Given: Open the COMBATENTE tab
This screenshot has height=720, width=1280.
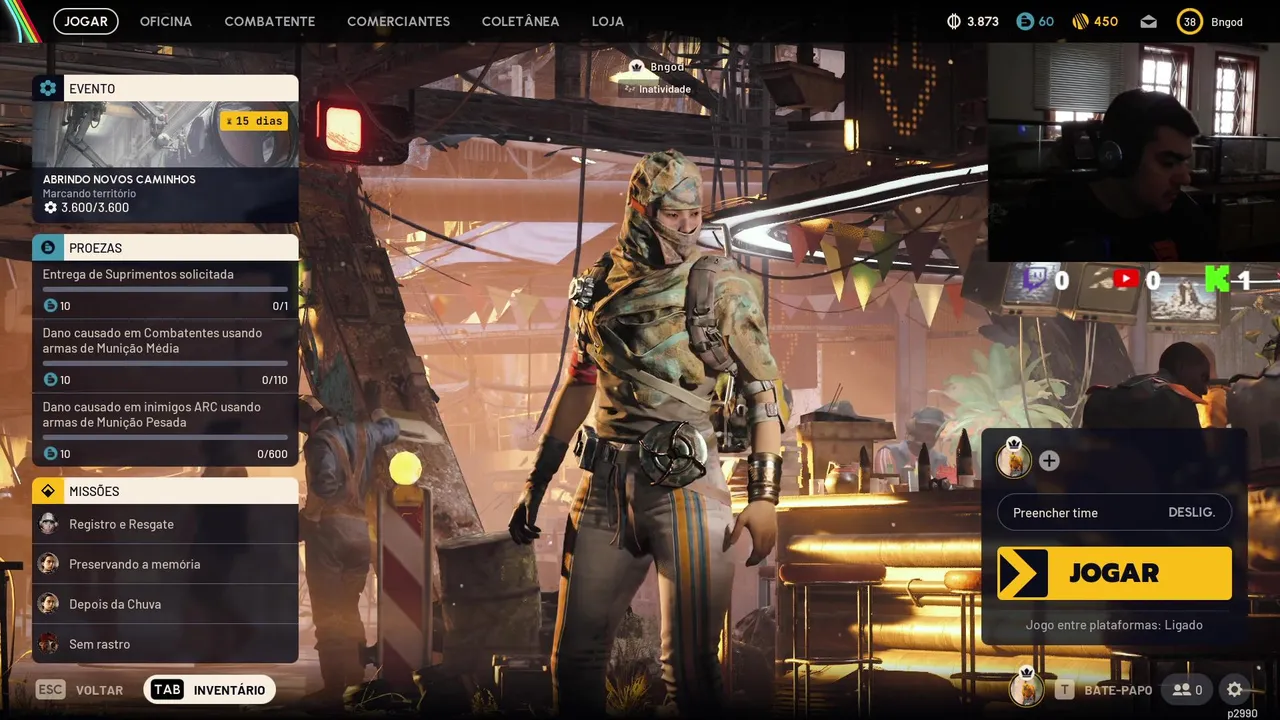Looking at the screenshot, I should 270,21.
